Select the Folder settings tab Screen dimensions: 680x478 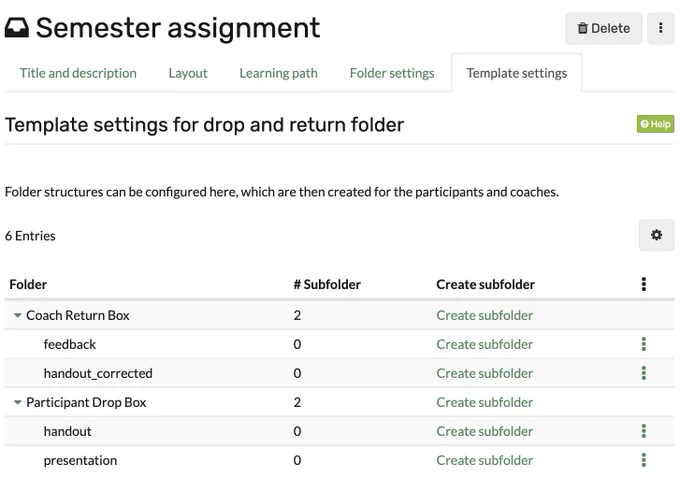392,73
